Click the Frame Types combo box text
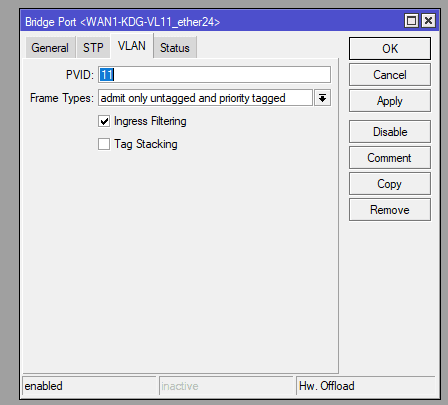Image resolution: width=448 pixels, height=405 pixels. (205, 98)
